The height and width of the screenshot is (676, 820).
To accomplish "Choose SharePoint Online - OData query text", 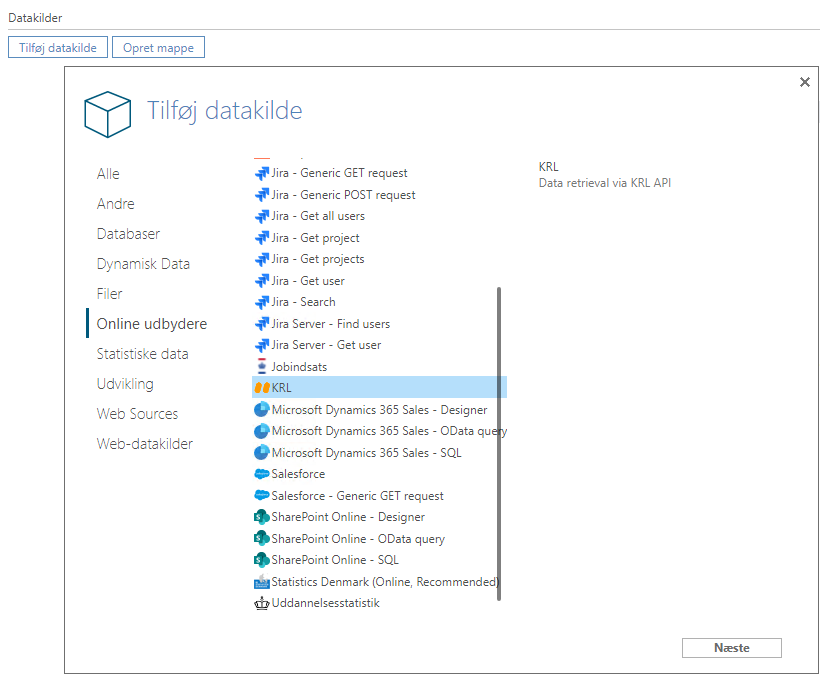I will click(358, 539).
